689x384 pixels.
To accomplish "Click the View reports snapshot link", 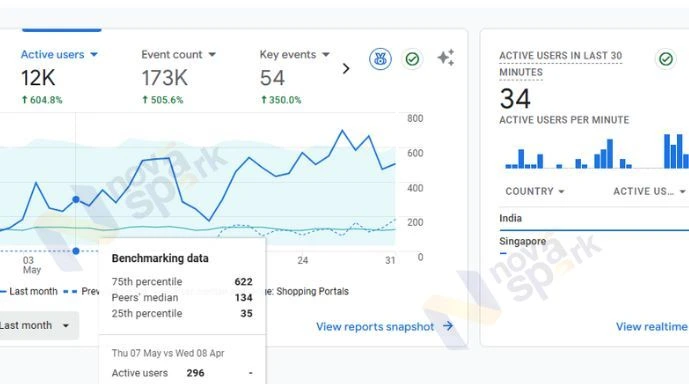I will coord(375,327).
